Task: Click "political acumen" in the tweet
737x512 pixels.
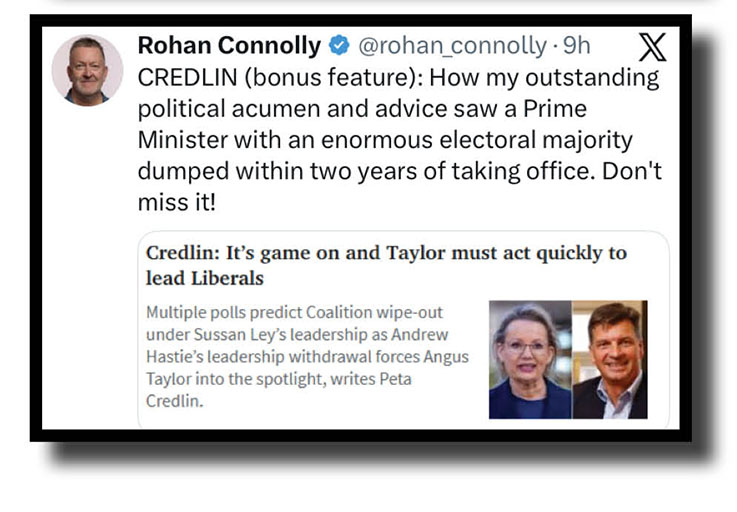Action: [226, 109]
